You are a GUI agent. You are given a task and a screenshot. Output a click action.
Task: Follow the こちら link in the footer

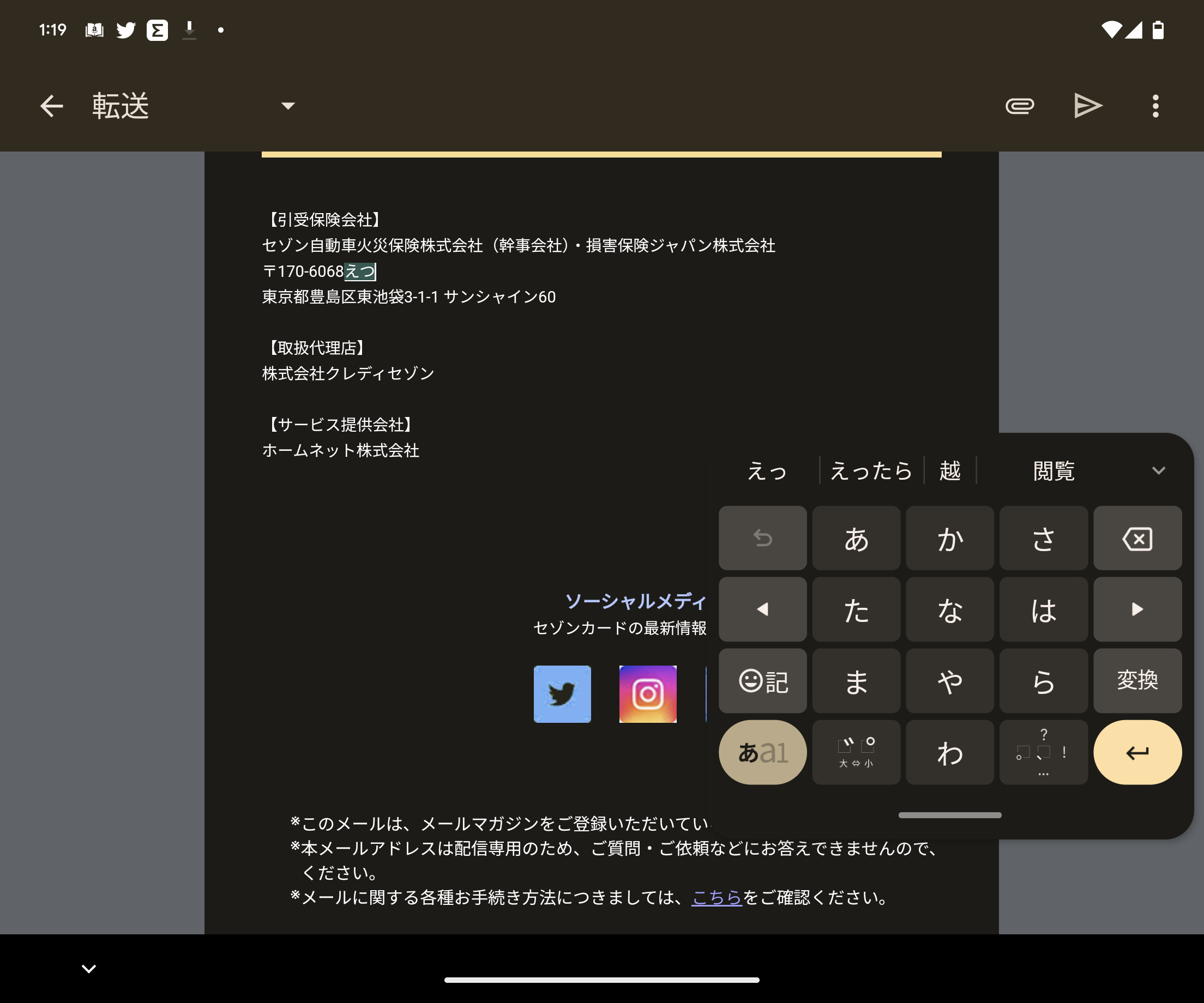[717, 898]
